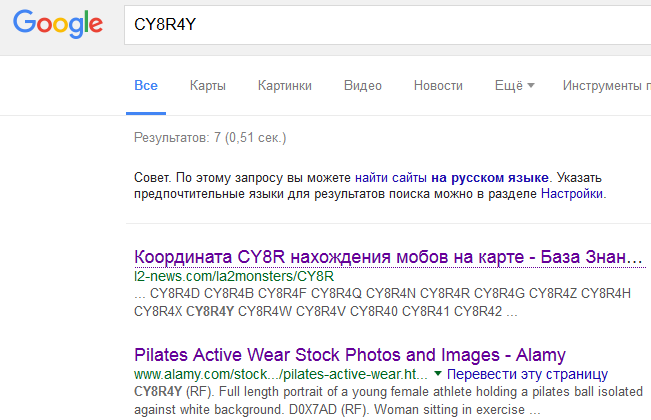This screenshot has height=420, width=651.
Task: Click the CY8R4Y (RF) text in Alamy snippet
Action: (x=172, y=391)
